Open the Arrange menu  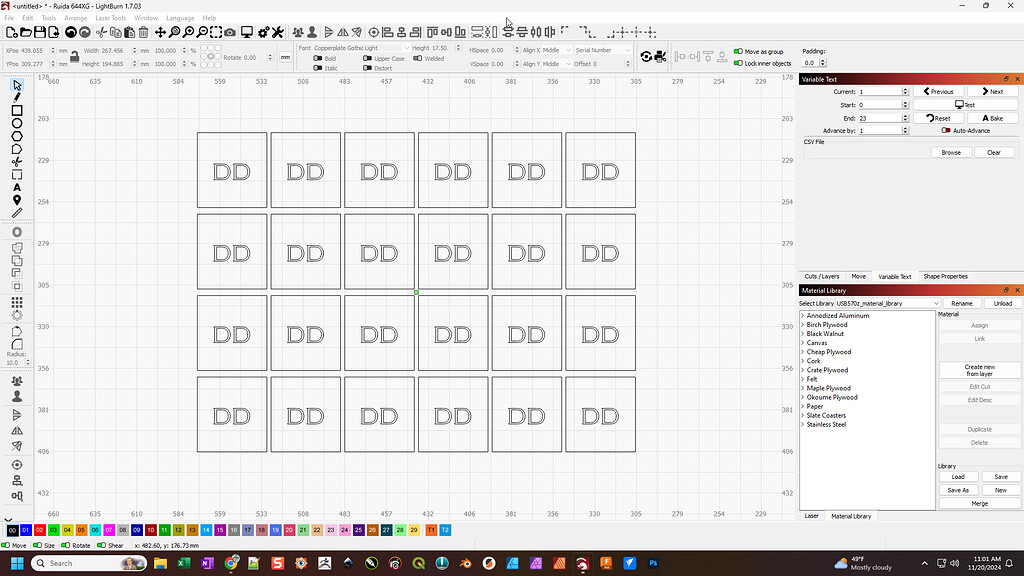(x=75, y=17)
